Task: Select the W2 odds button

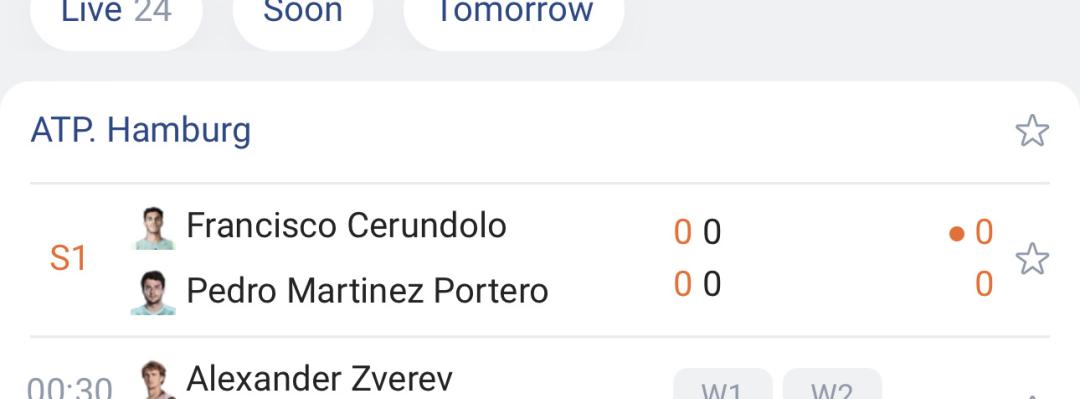Action: point(832,384)
